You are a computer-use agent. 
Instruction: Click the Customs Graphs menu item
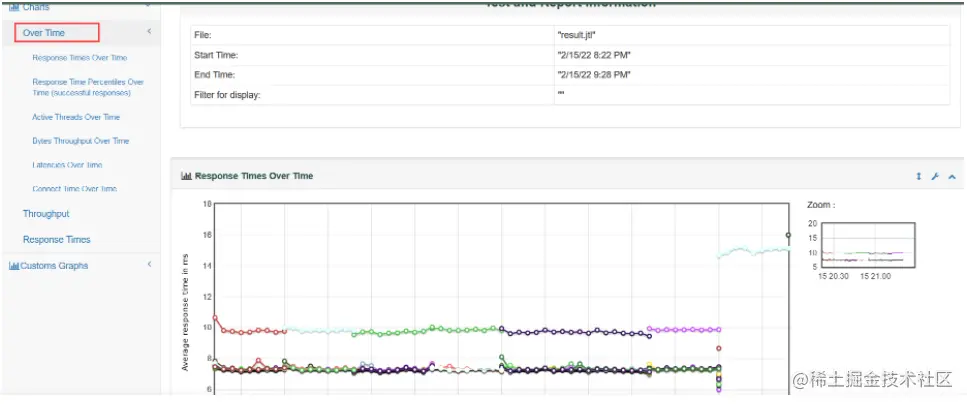click(54, 266)
